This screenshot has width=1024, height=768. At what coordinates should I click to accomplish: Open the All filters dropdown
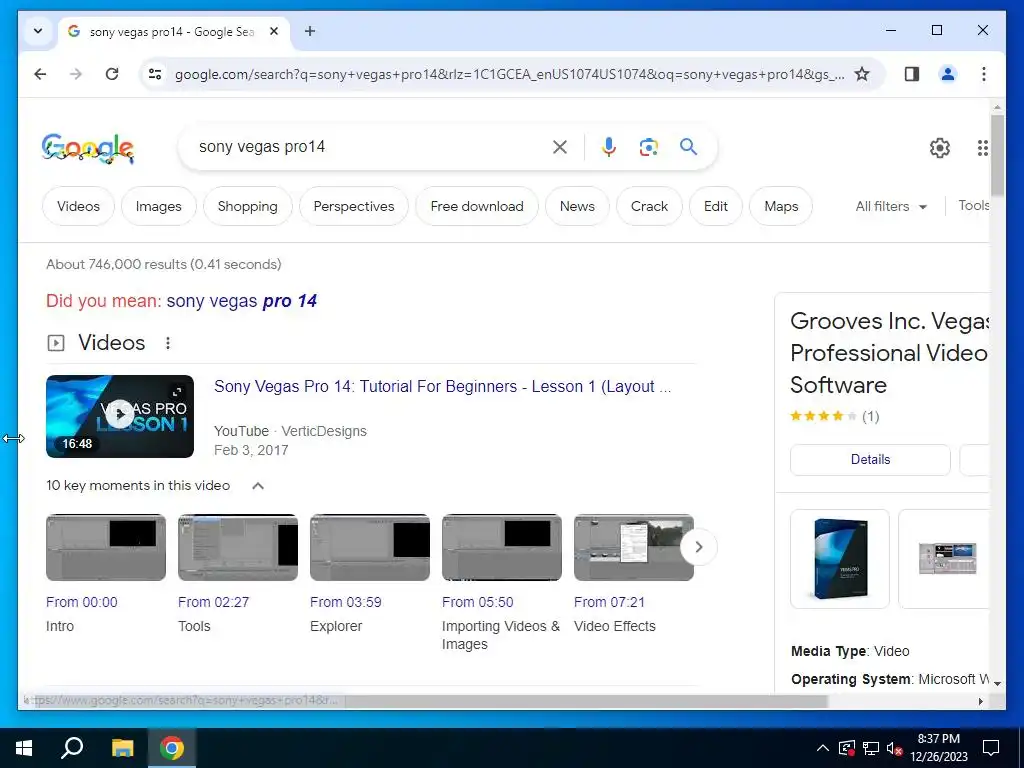tap(891, 206)
